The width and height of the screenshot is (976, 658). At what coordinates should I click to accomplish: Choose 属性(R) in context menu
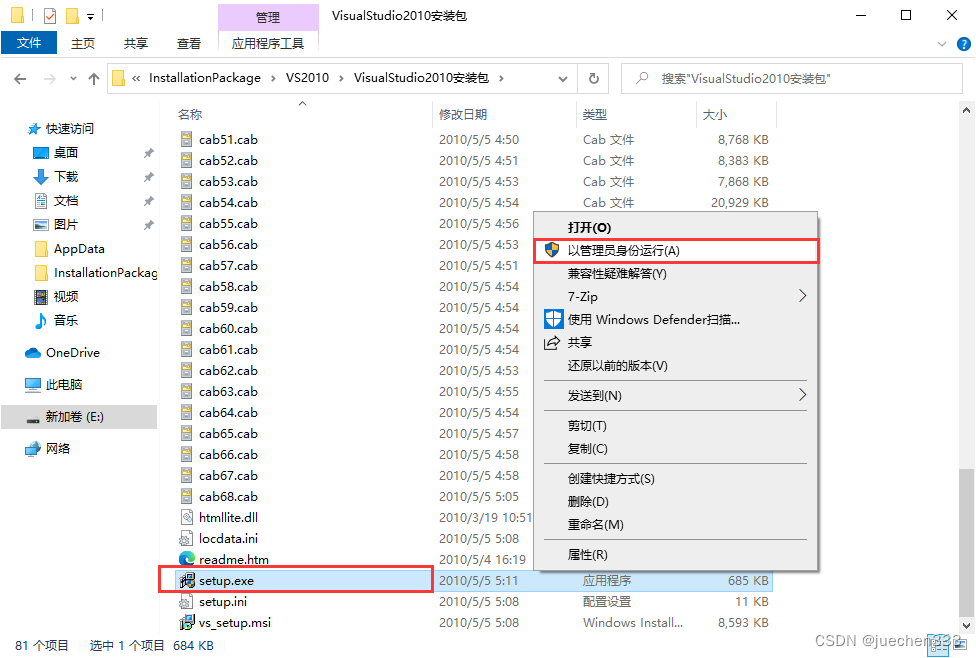click(x=675, y=555)
